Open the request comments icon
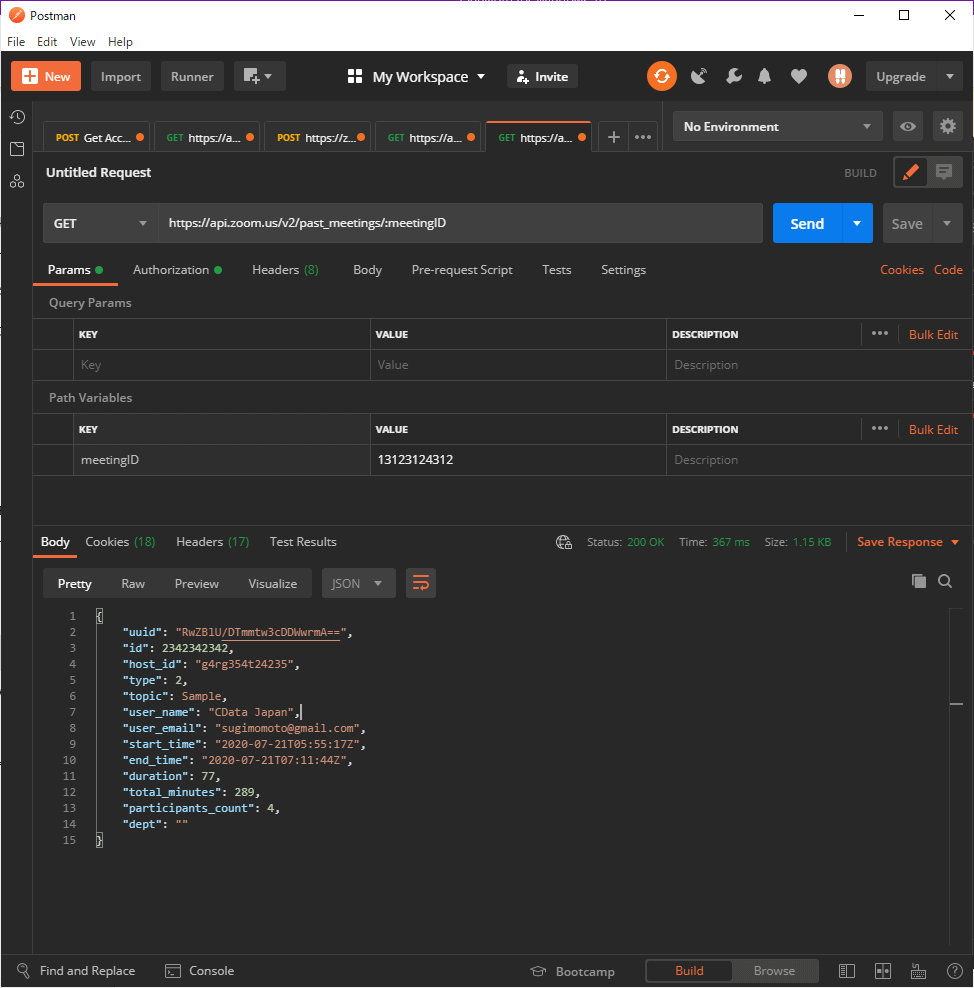This screenshot has height=988, width=974. pyautogui.click(x=944, y=172)
